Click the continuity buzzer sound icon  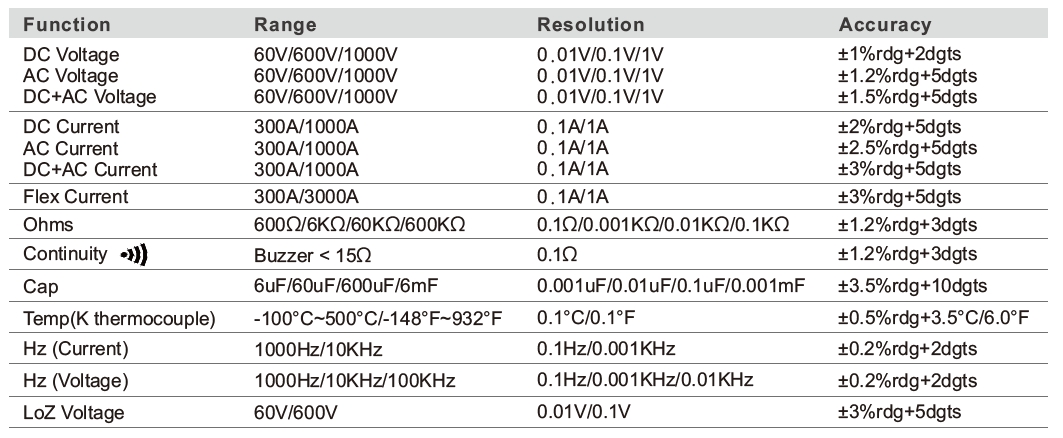point(134,256)
